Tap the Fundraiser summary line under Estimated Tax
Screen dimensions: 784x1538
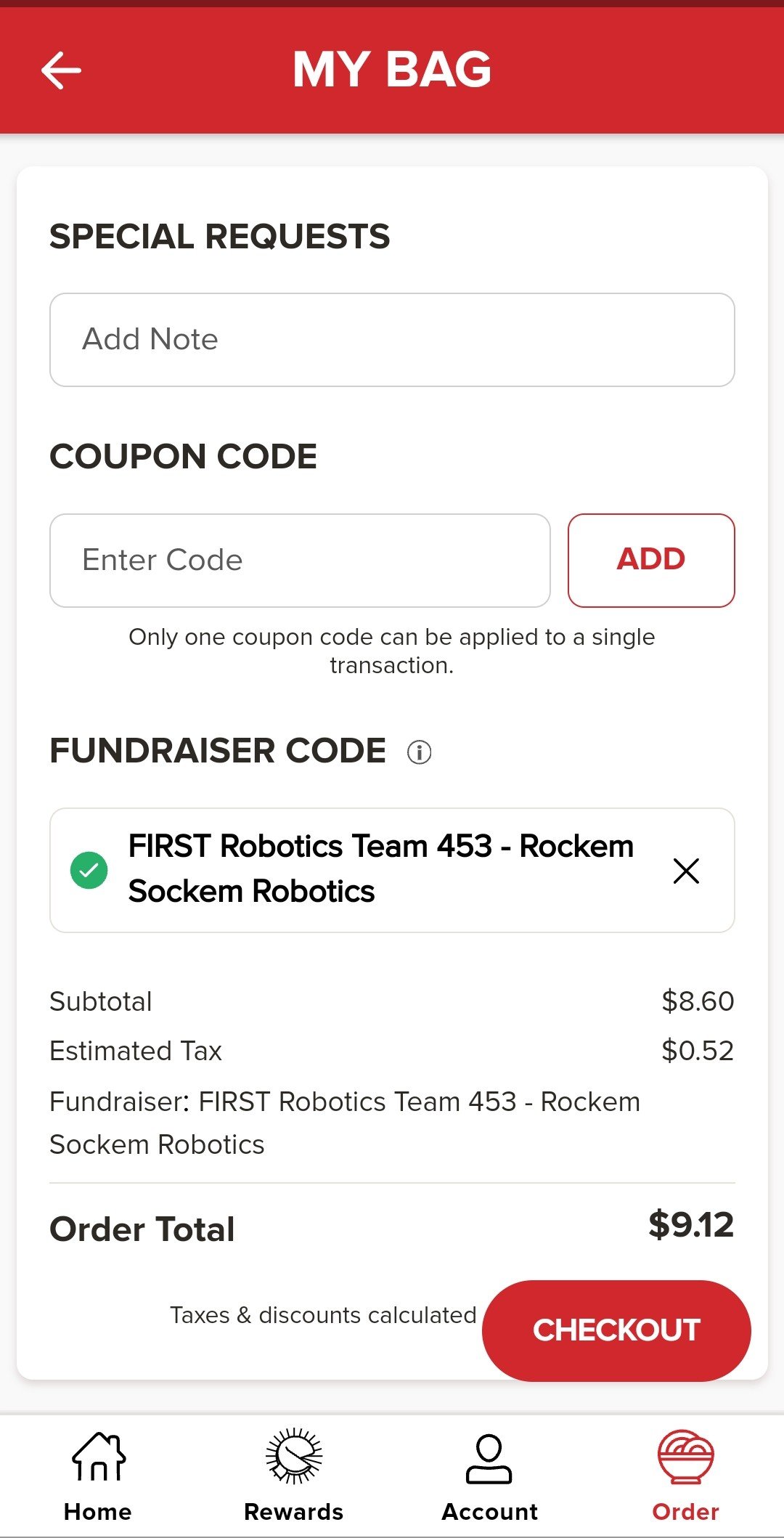click(345, 1123)
